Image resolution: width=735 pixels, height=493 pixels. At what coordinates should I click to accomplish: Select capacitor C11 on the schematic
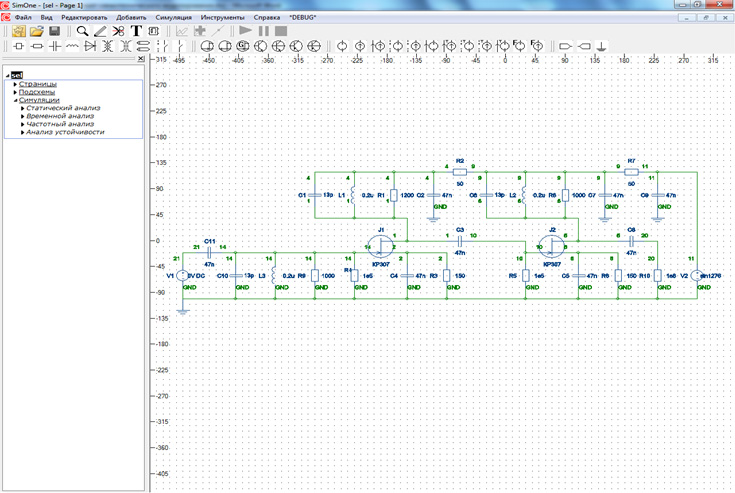tap(210, 253)
